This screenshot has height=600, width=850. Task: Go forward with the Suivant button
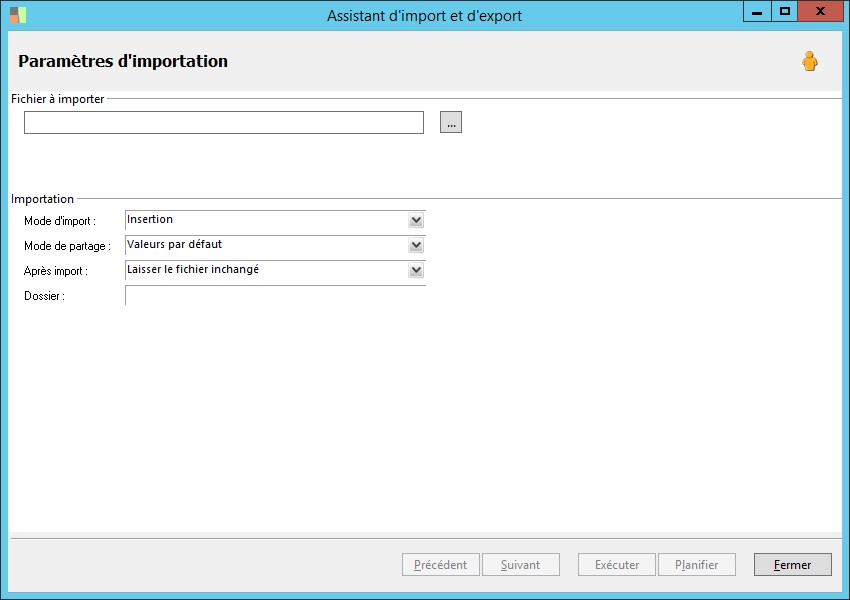click(x=520, y=565)
